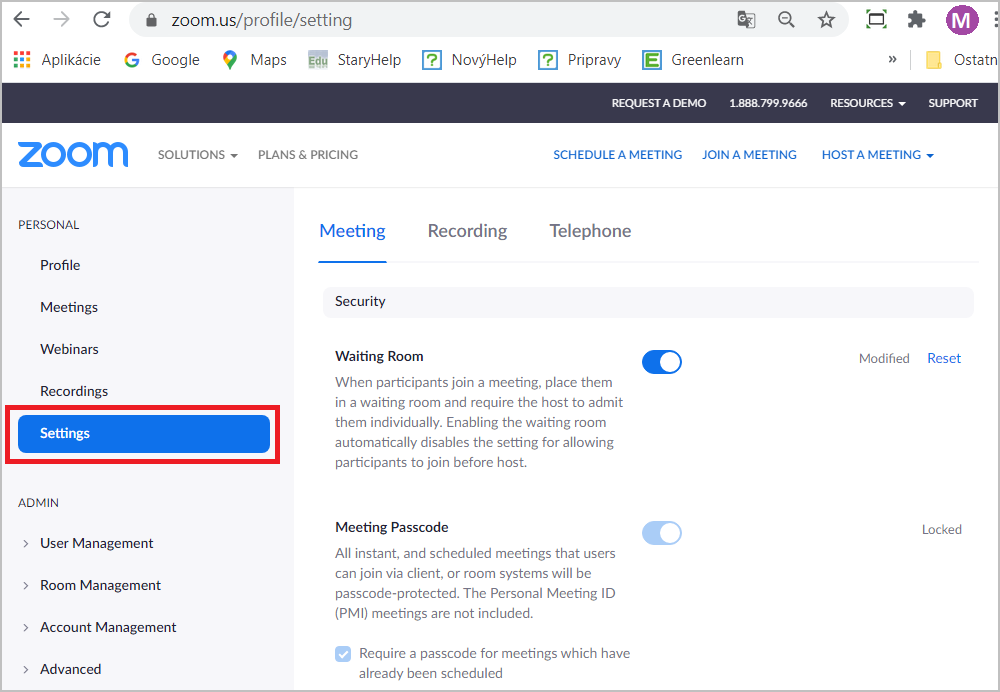Click the browser back arrow
1000x692 pixels.
(22, 20)
